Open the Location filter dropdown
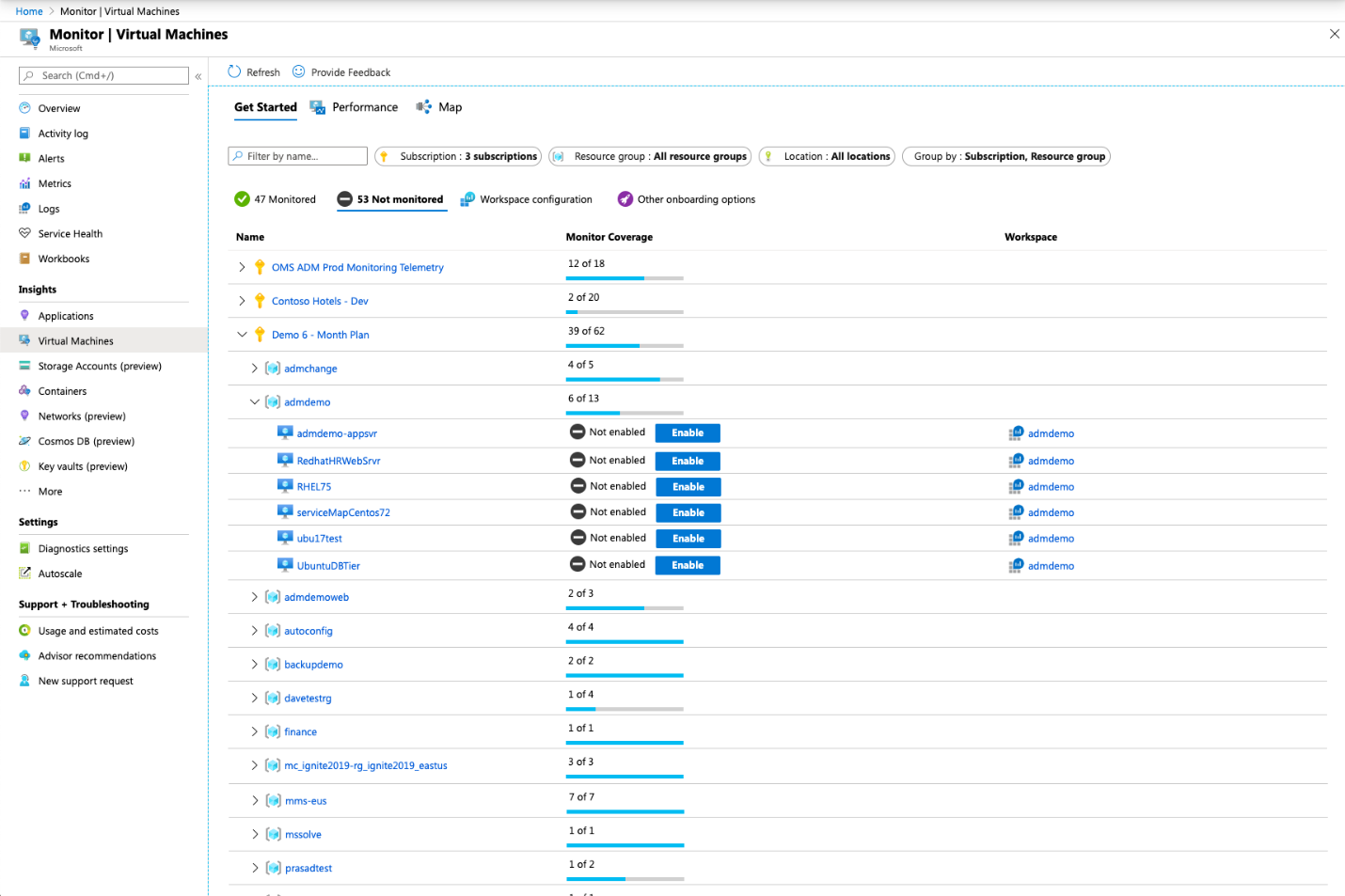Screen dimensions: 1345x896 827,156
